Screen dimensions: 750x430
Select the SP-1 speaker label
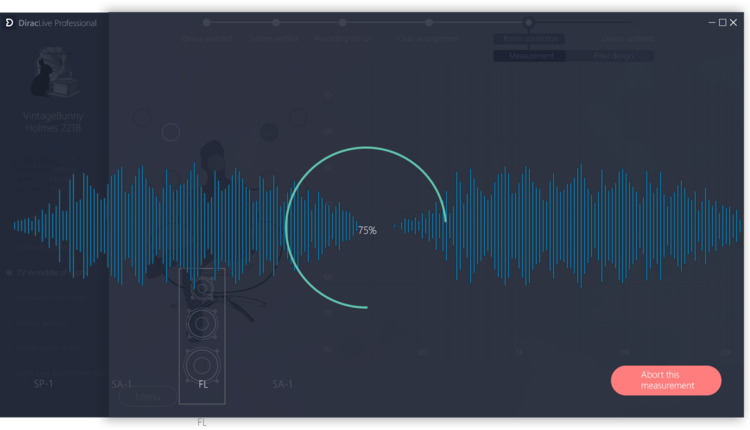(43, 384)
